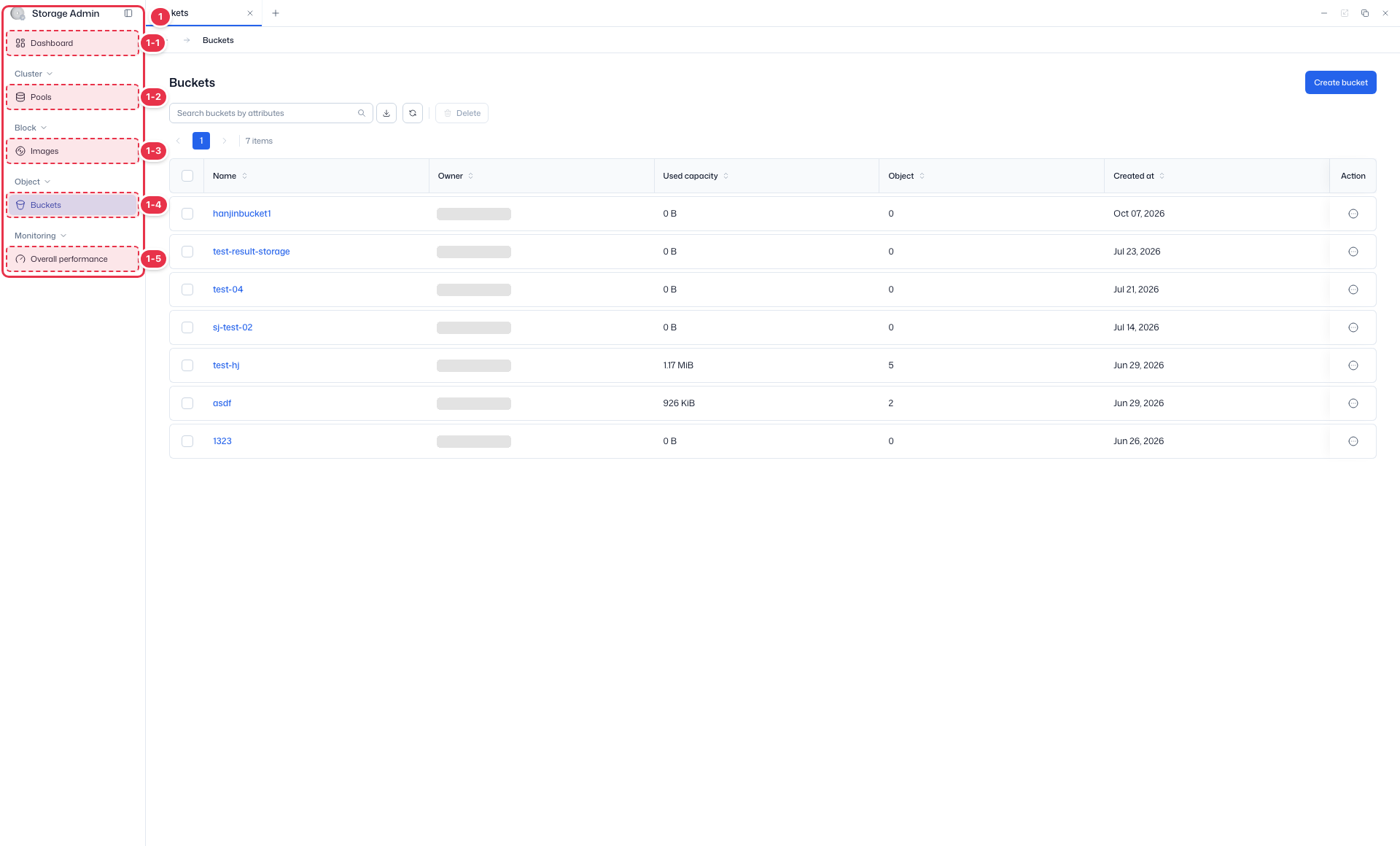This screenshot has height=846, width=1400.
Task: Open action menu for test-04 row
Action: (1353, 290)
